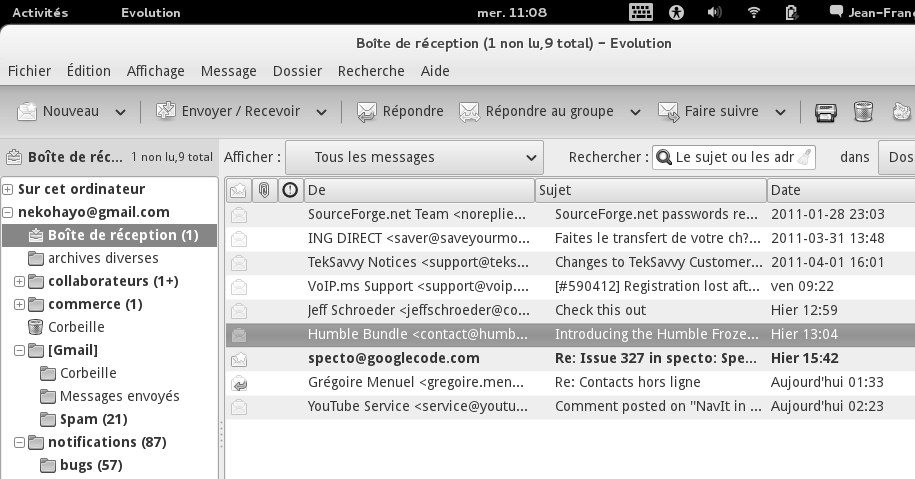The width and height of the screenshot is (915, 479).
Task: Collapse the [Gmail] folder node
Action: point(19,350)
